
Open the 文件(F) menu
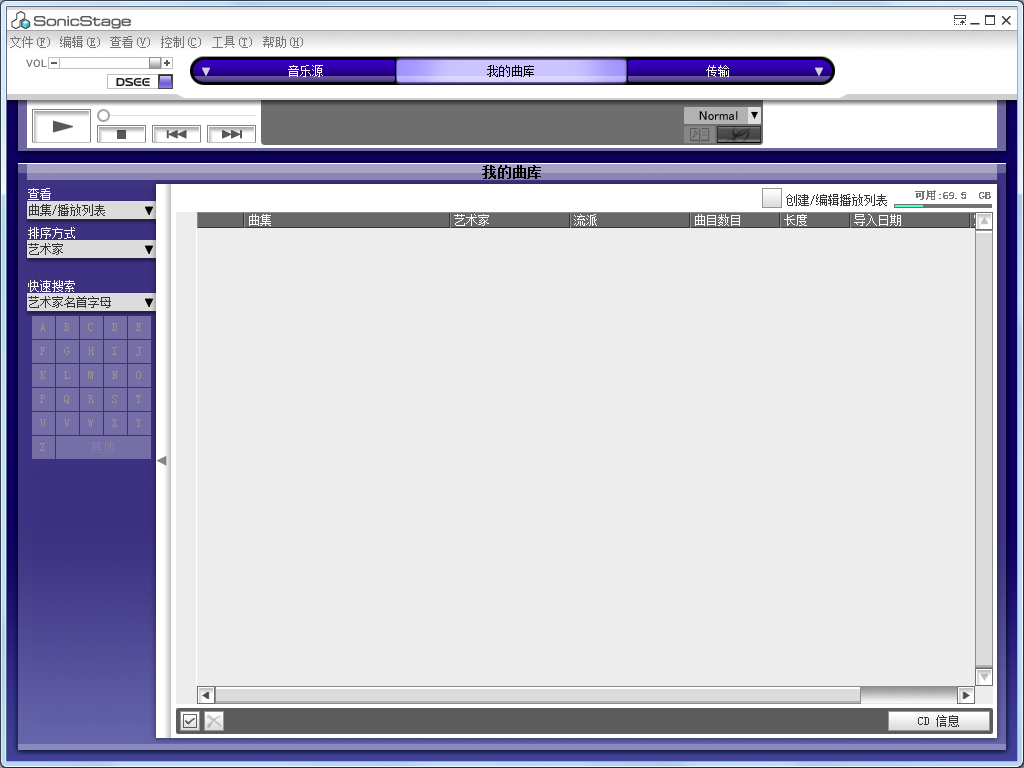[30, 42]
